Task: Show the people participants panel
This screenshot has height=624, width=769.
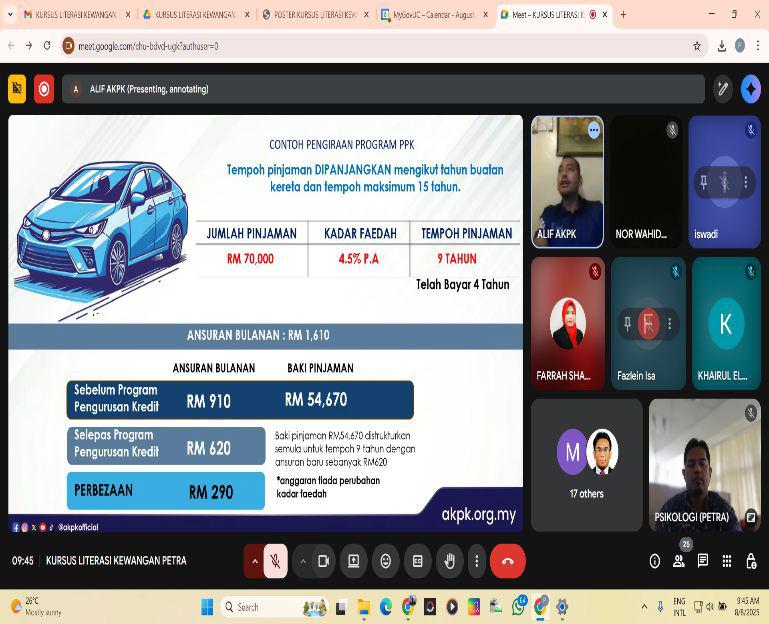Action: pyautogui.click(x=679, y=561)
